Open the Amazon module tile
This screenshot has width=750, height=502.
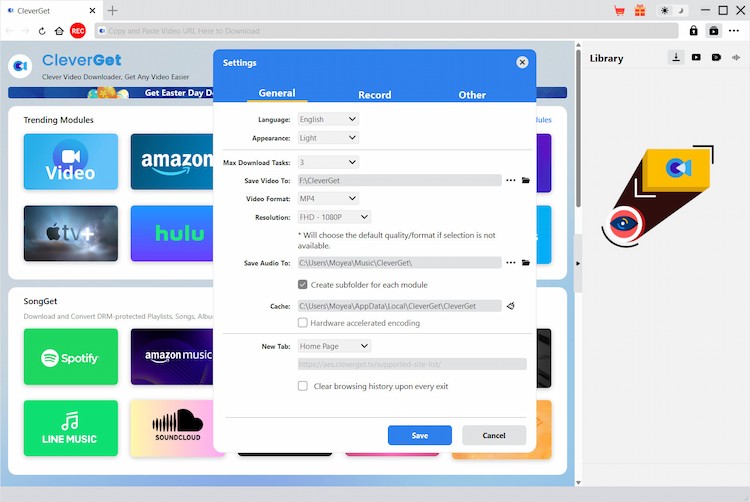tap(172, 162)
